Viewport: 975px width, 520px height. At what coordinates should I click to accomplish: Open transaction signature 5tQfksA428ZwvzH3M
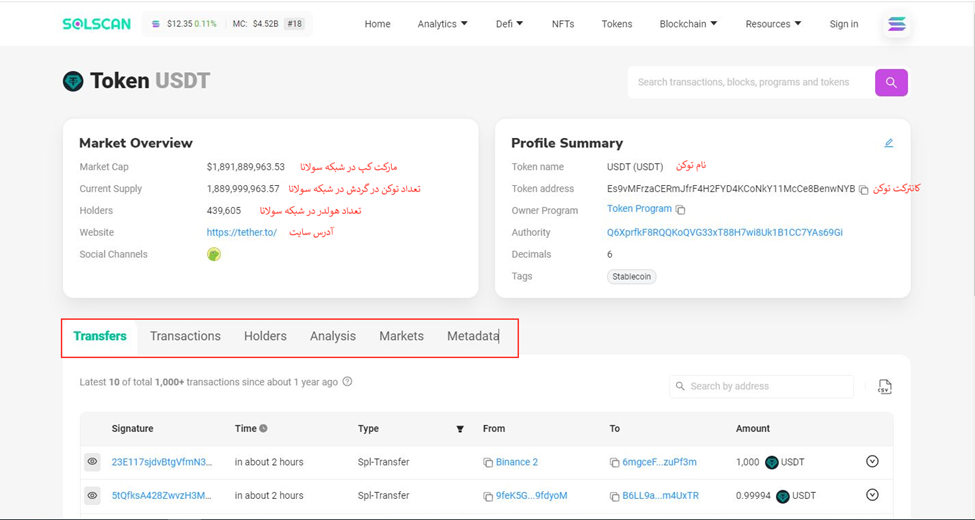click(162, 496)
